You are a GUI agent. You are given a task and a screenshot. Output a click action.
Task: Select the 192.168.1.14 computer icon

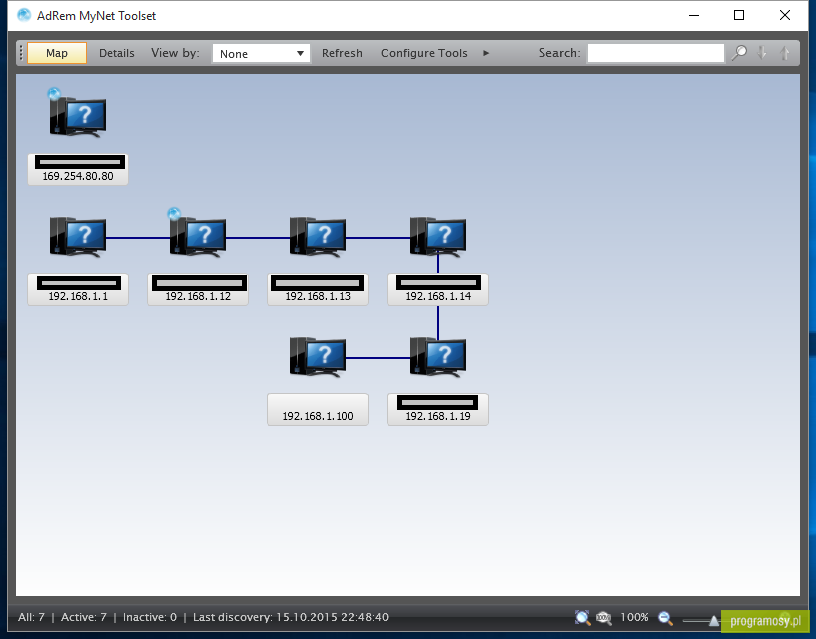tap(438, 237)
